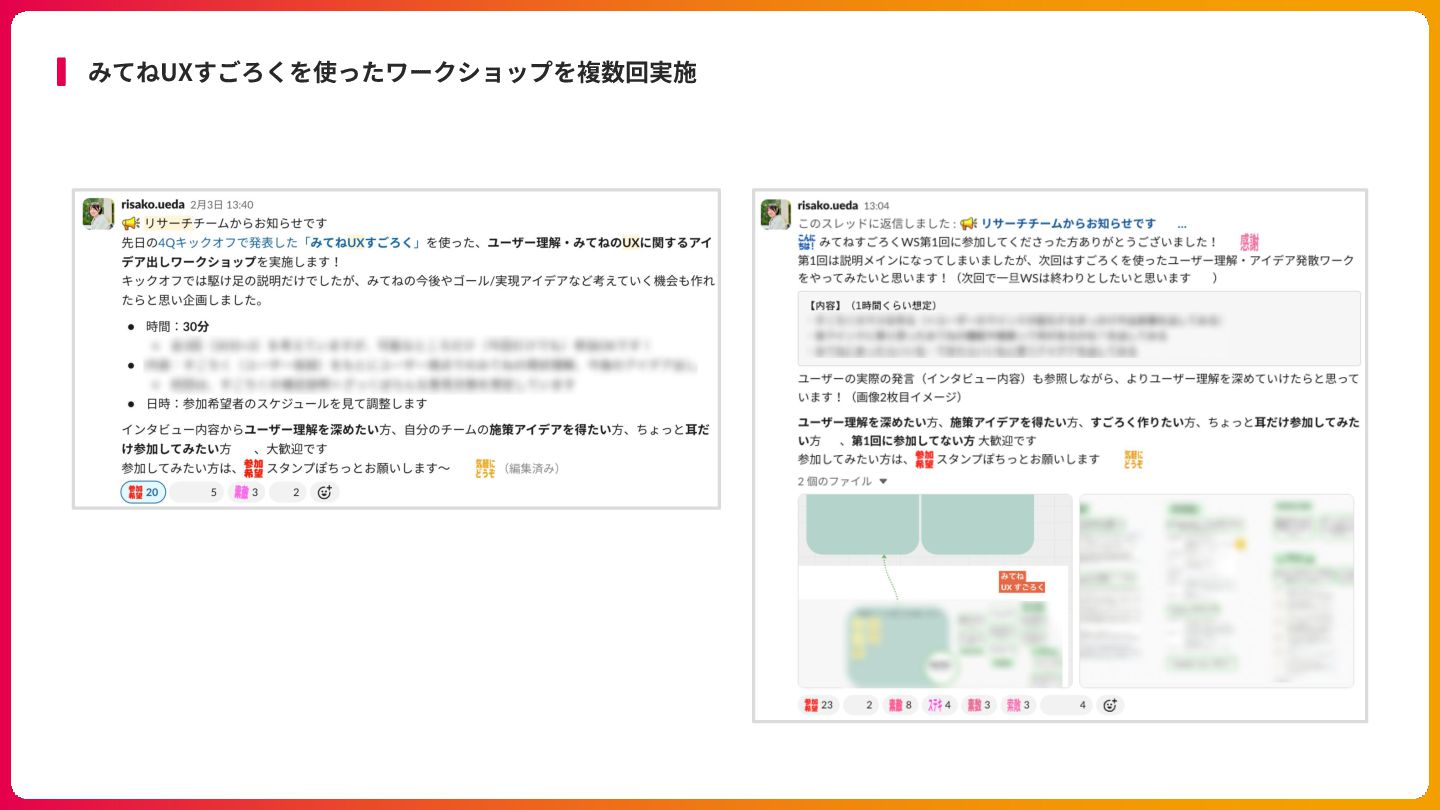
Task: Click risako.ueda's avatar in the 13:04 message
Action: [776, 214]
